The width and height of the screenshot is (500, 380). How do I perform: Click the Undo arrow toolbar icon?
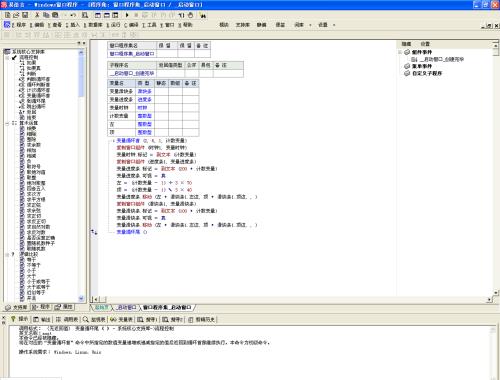coord(73,15)
